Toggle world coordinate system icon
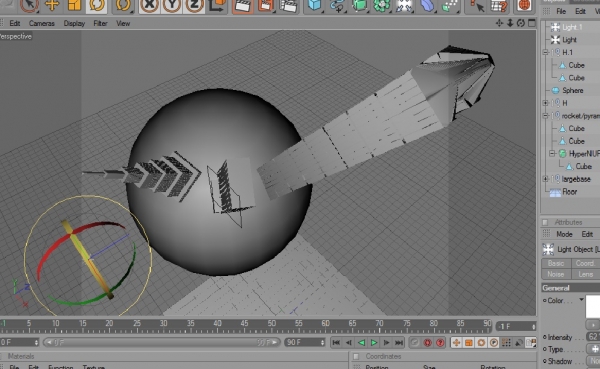This screenshot has height=369, width=600. point(217,5)
